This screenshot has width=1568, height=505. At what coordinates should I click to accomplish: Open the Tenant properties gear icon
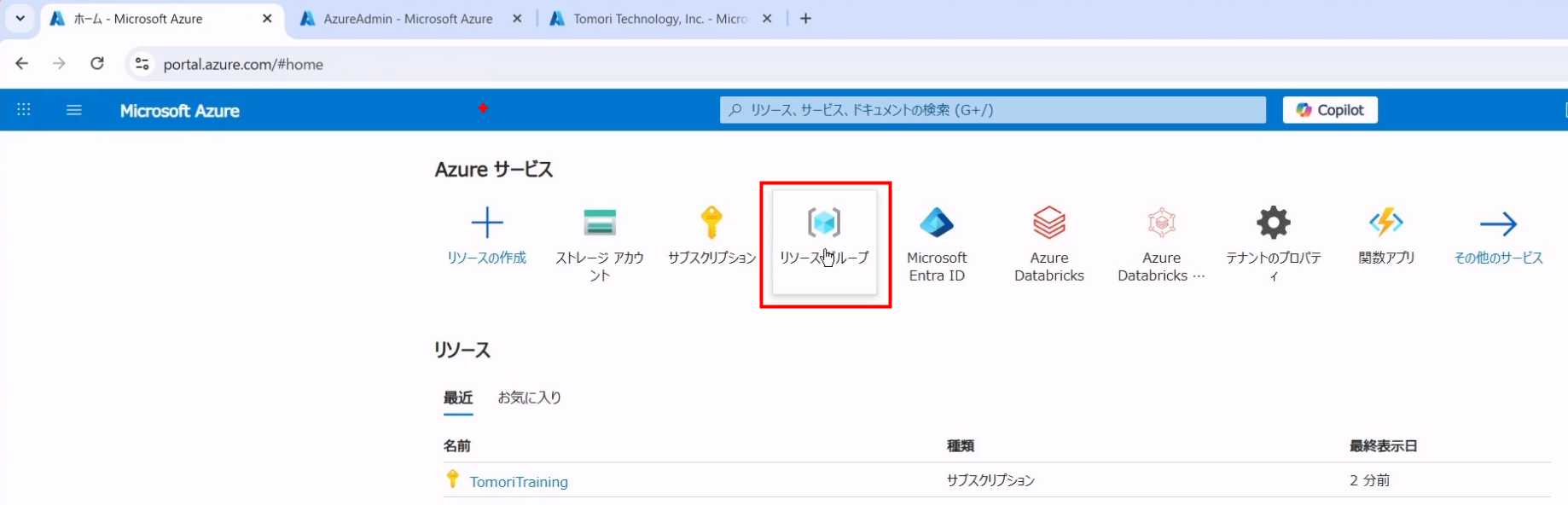click(x=1273, y=223)
